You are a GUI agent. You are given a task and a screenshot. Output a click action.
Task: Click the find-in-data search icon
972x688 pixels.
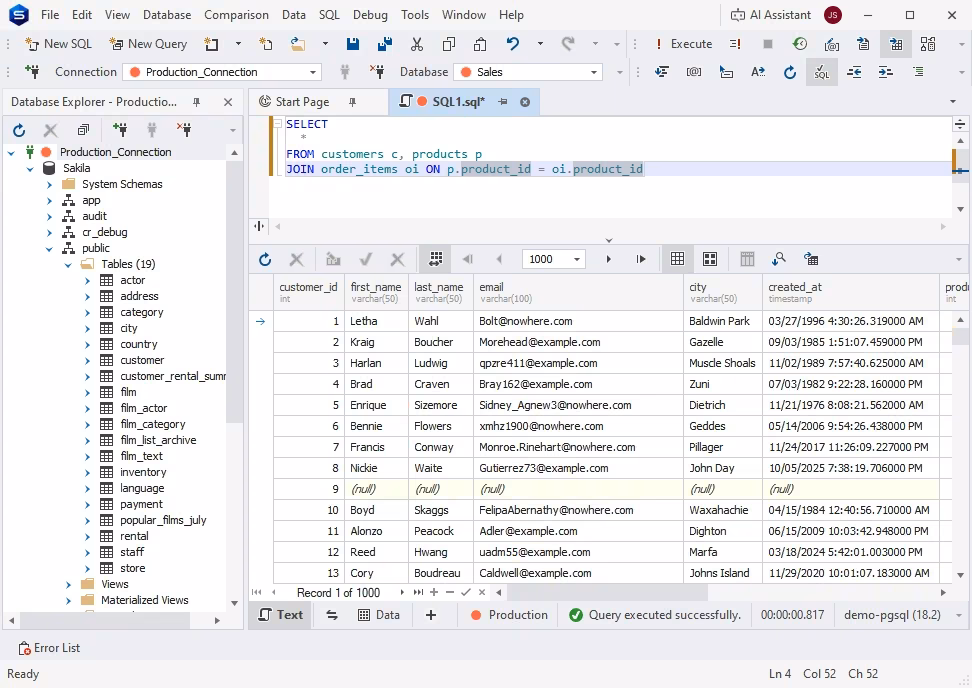779,259
